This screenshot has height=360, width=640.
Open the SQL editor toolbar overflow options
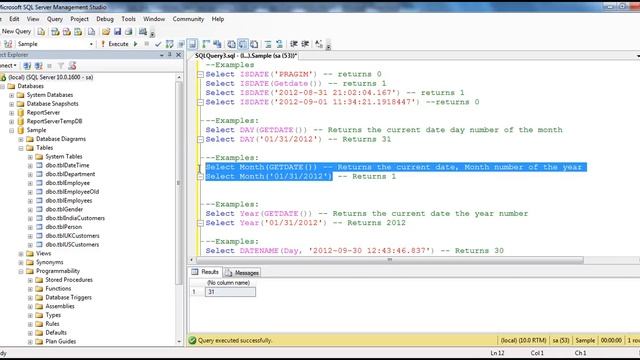[x=329, y=45]
